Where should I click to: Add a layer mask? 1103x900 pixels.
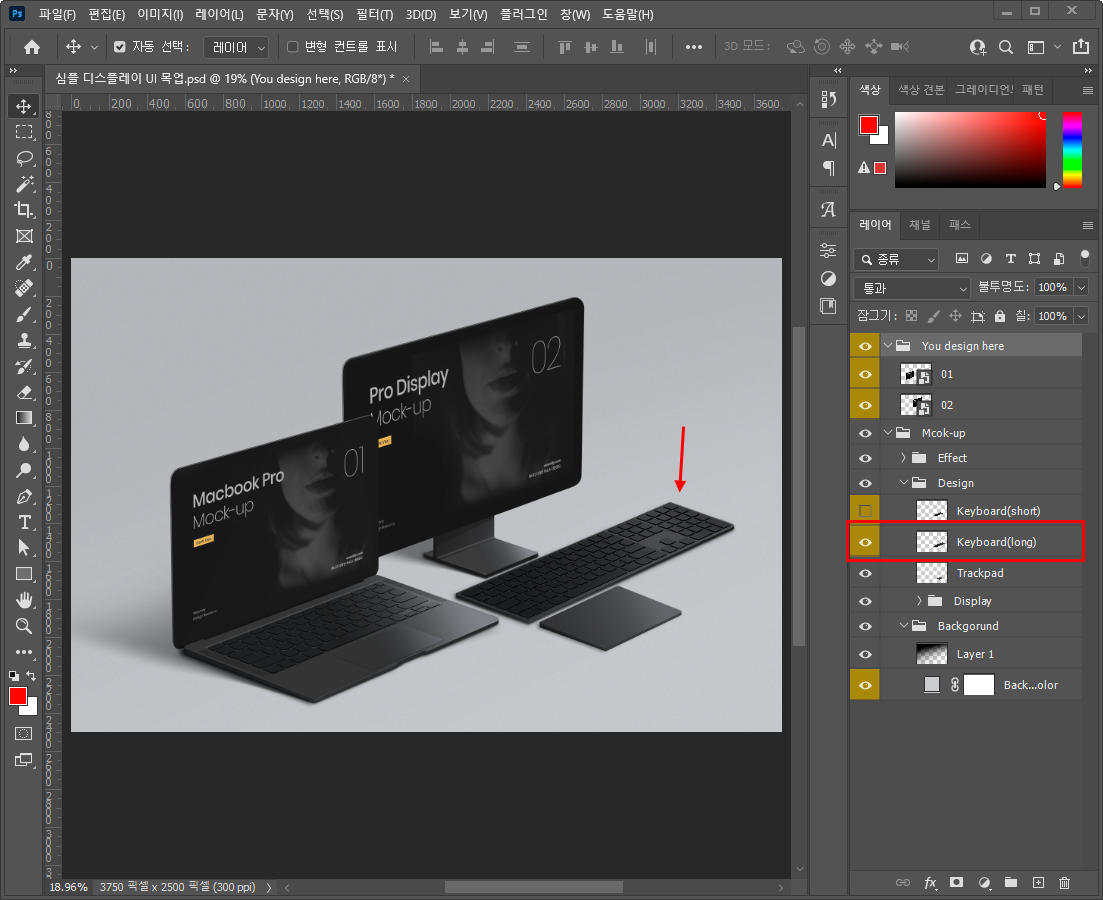click(957, 882)
